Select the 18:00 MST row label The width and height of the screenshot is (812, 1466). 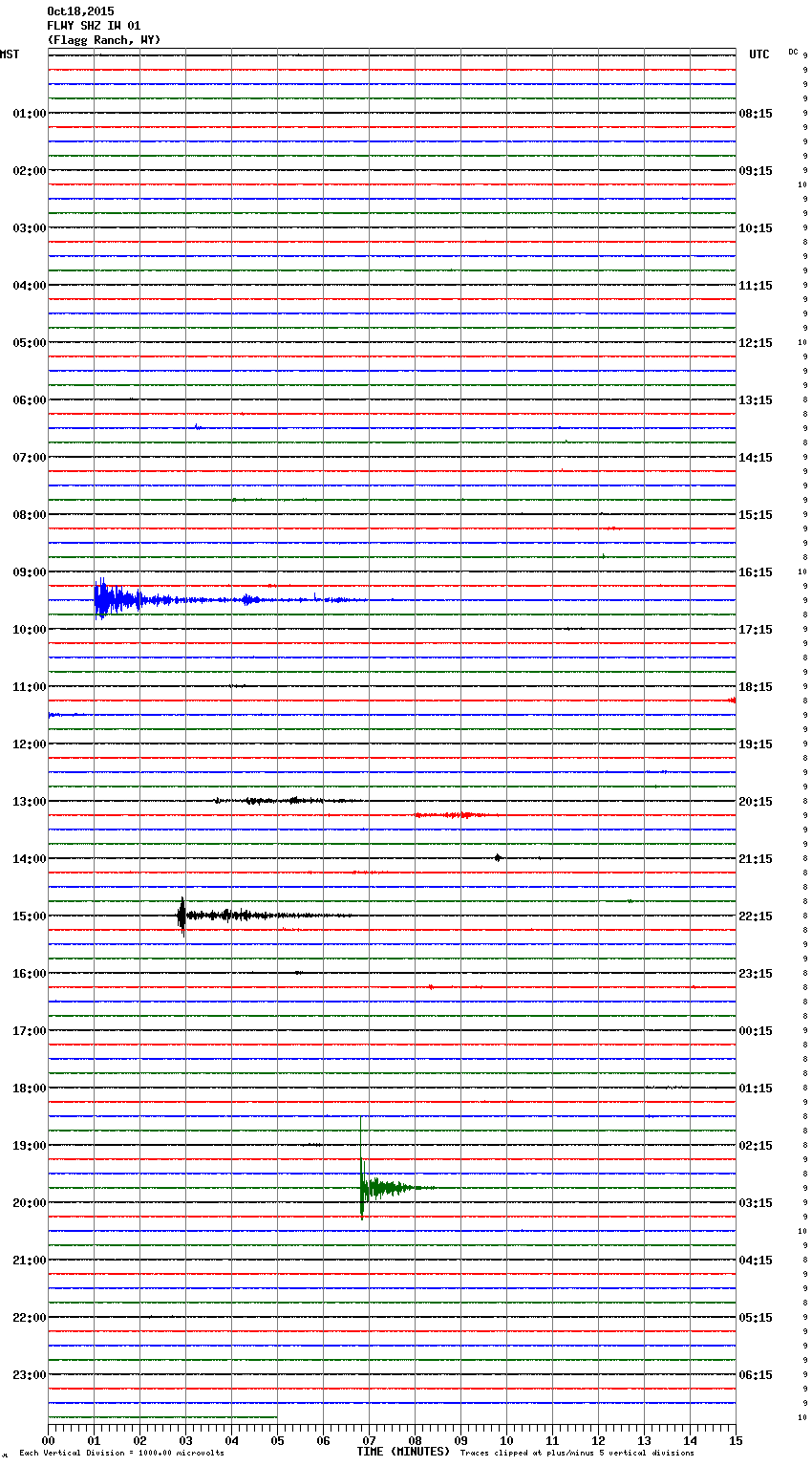tap(30, 1089)
